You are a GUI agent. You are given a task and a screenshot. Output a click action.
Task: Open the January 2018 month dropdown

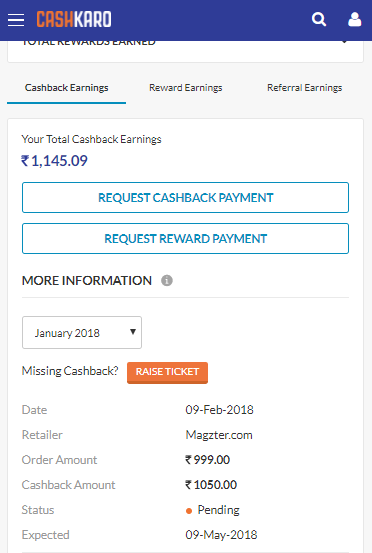(x=82, y=333)
